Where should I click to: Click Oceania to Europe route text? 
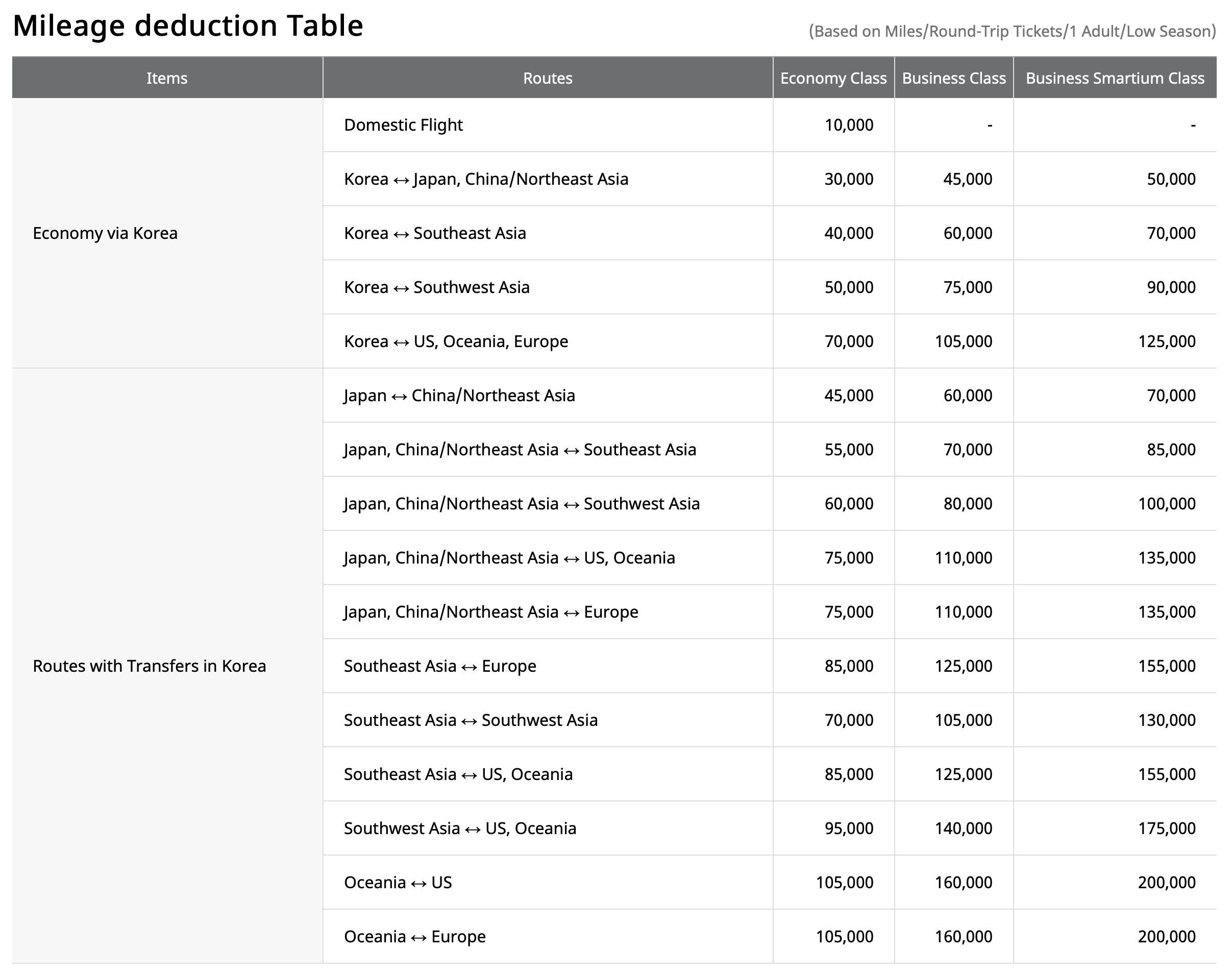pyautogui.click(x=414, y=936)
